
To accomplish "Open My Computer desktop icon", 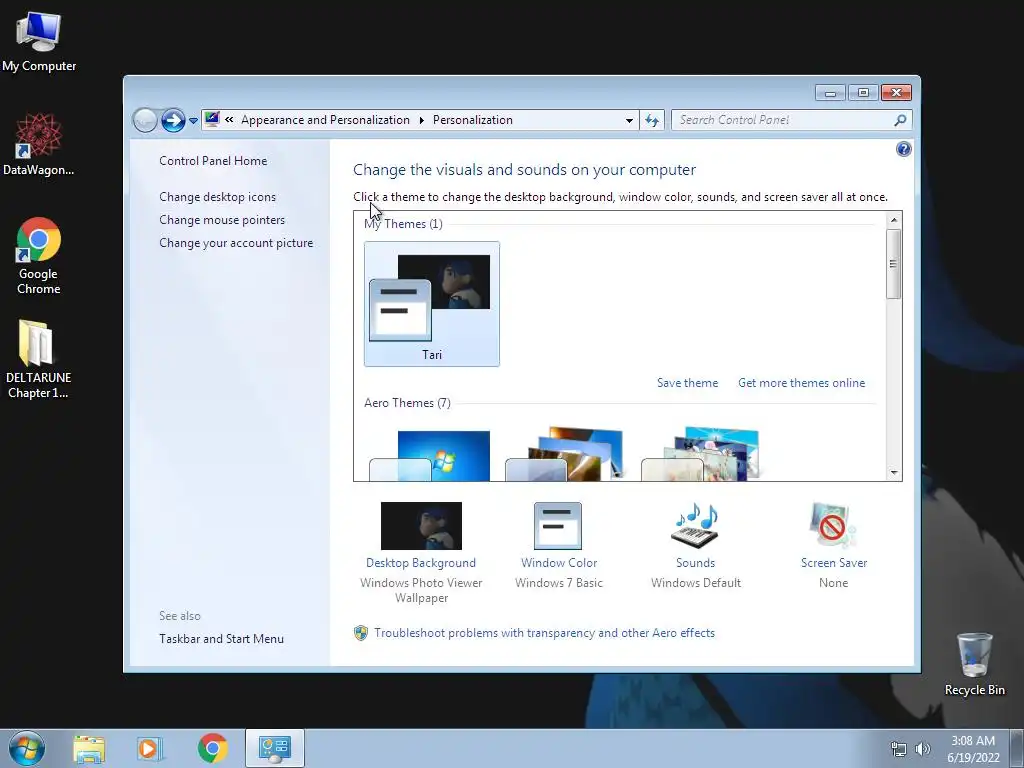I will 39,42.
